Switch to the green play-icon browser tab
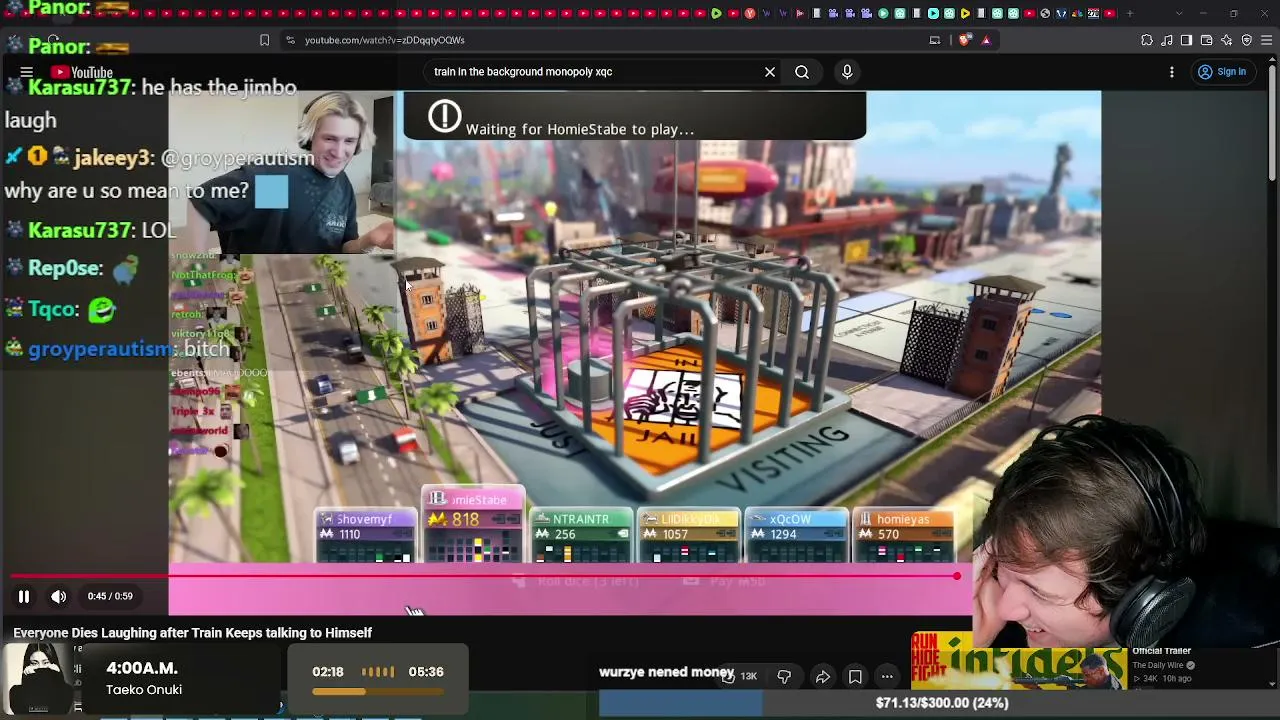The height and width of the screenshot is (720, 1280). (x=716, y=13)
